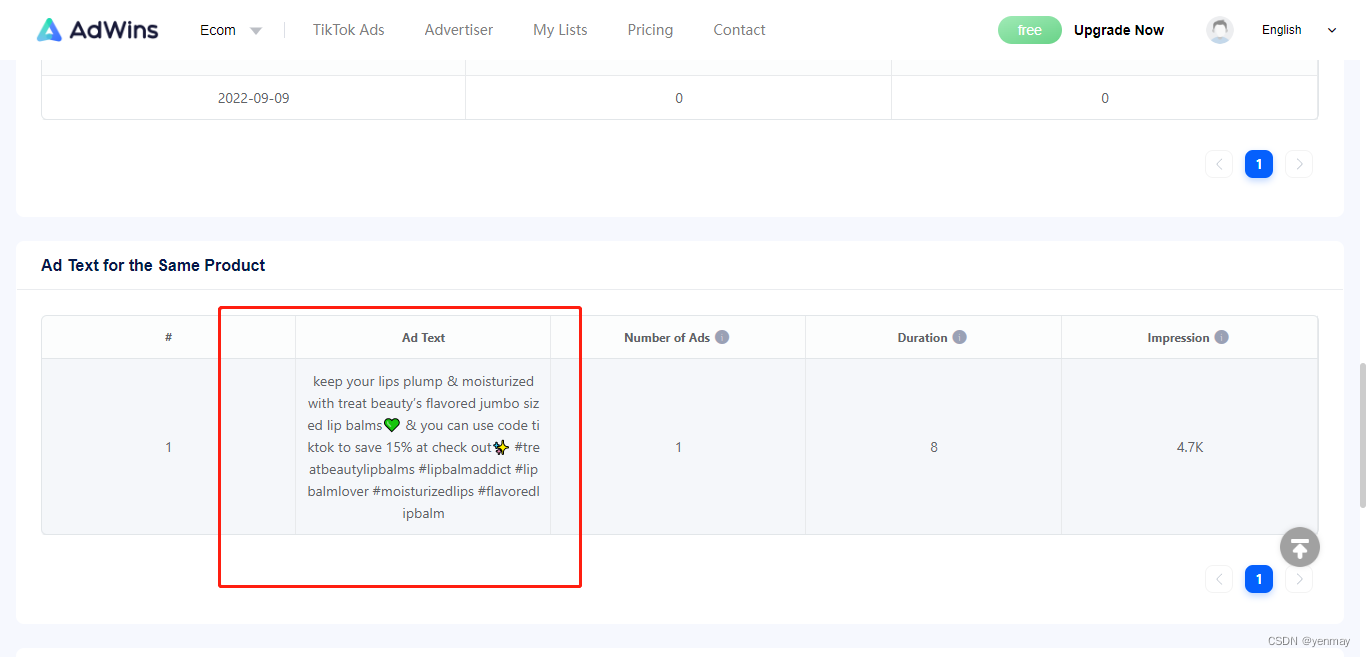Click info icon beside Impression header
The height and width of the screenshot is (657, 1366).
[x=1221, y=337]
